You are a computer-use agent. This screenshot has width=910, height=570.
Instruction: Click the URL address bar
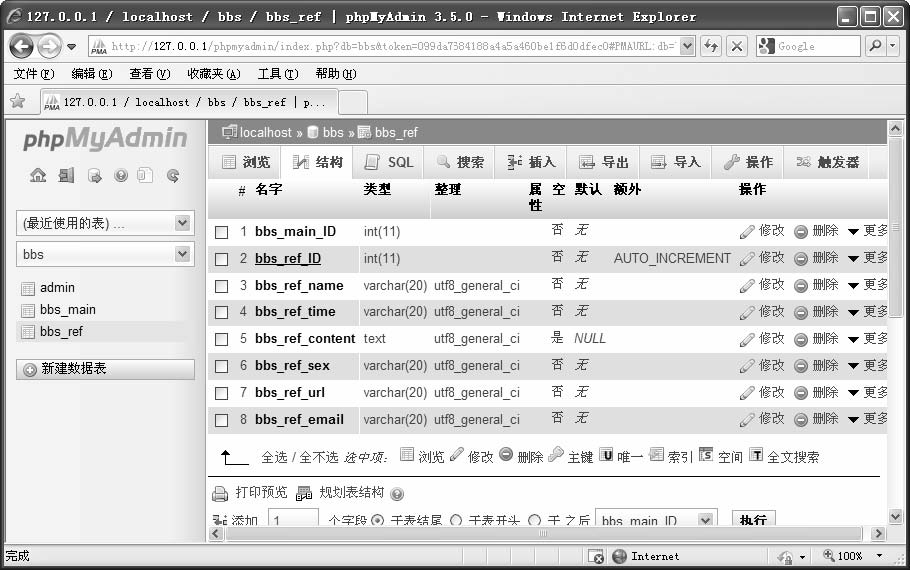point(385,46)
